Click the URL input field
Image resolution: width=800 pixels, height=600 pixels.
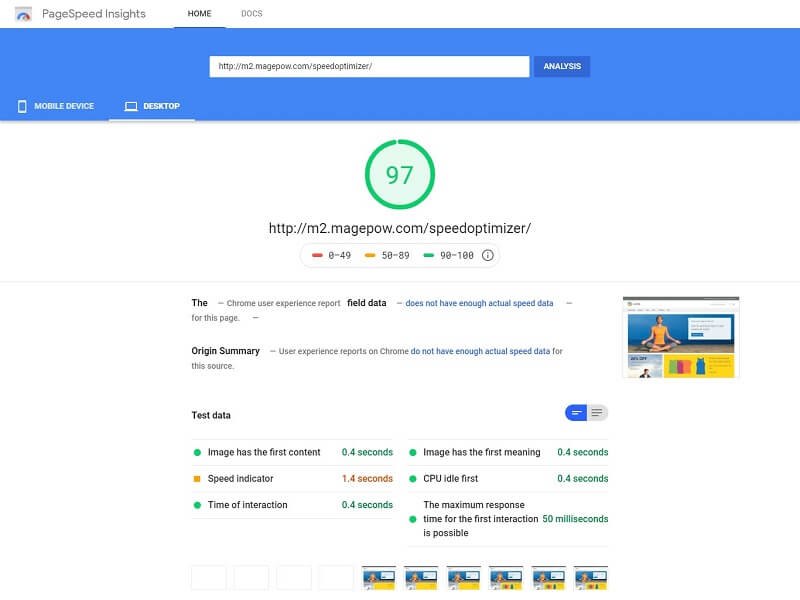(x=369, y=66)
